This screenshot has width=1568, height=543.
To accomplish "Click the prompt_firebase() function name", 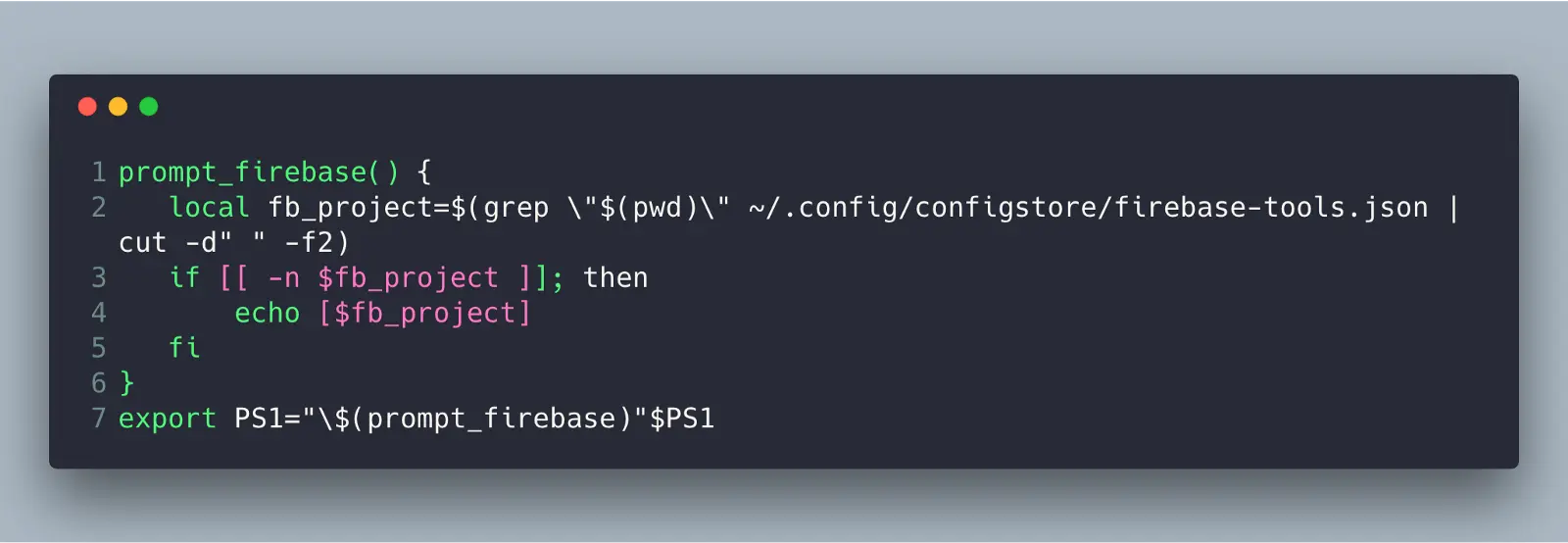I will click(x=260, y=173).
